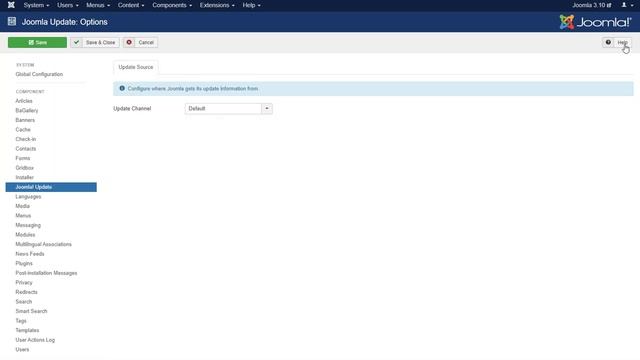Select Contacts in the sidebar

pos(26,149)
